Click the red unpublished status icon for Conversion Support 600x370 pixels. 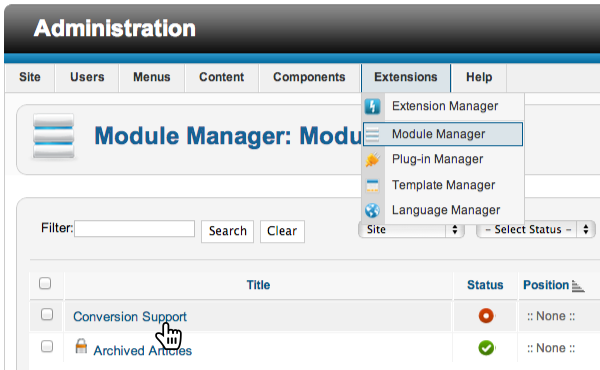[486, 316]
